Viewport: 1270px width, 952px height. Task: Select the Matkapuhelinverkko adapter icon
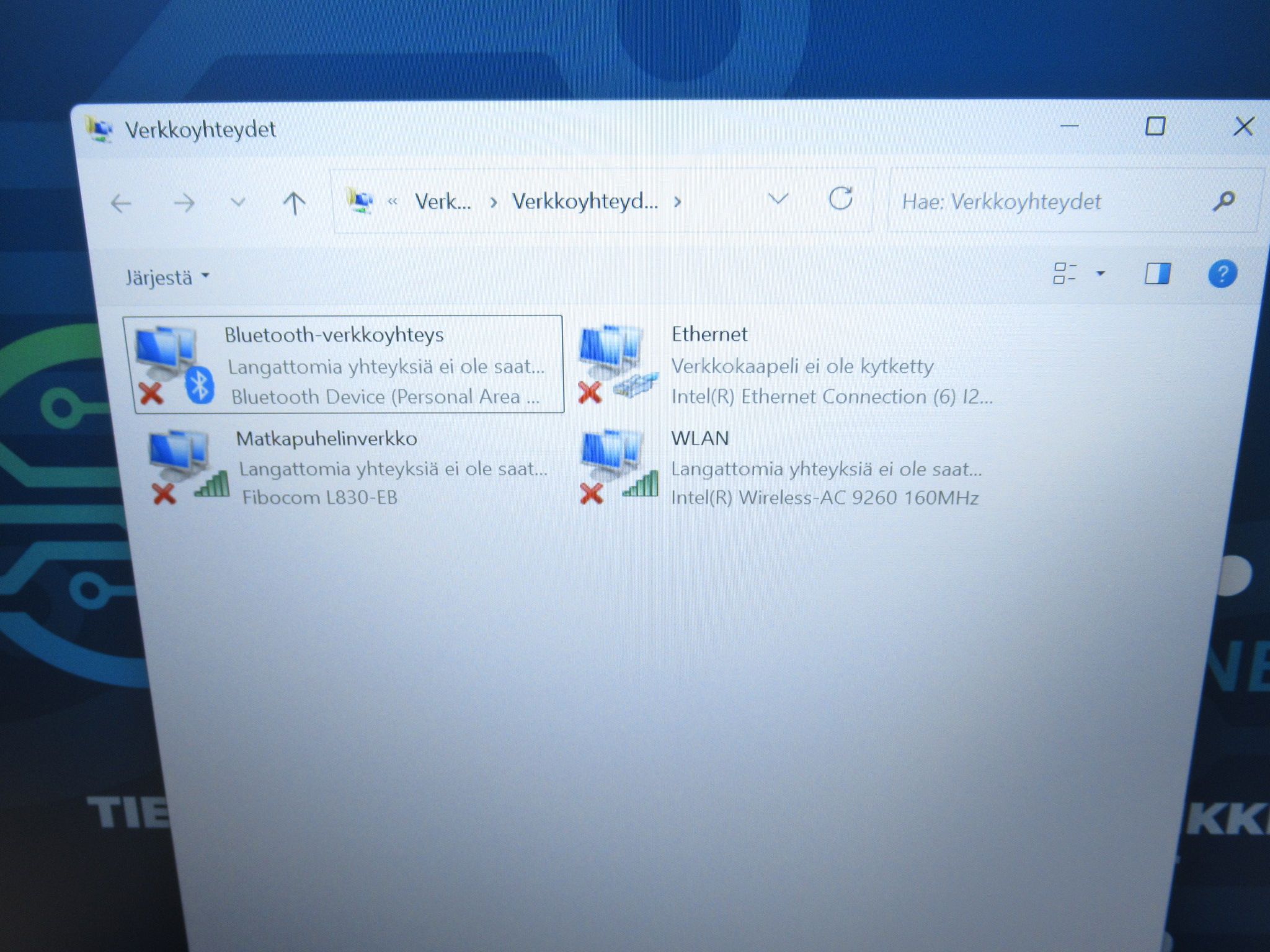pyautogui.click(x=189, y=467)
